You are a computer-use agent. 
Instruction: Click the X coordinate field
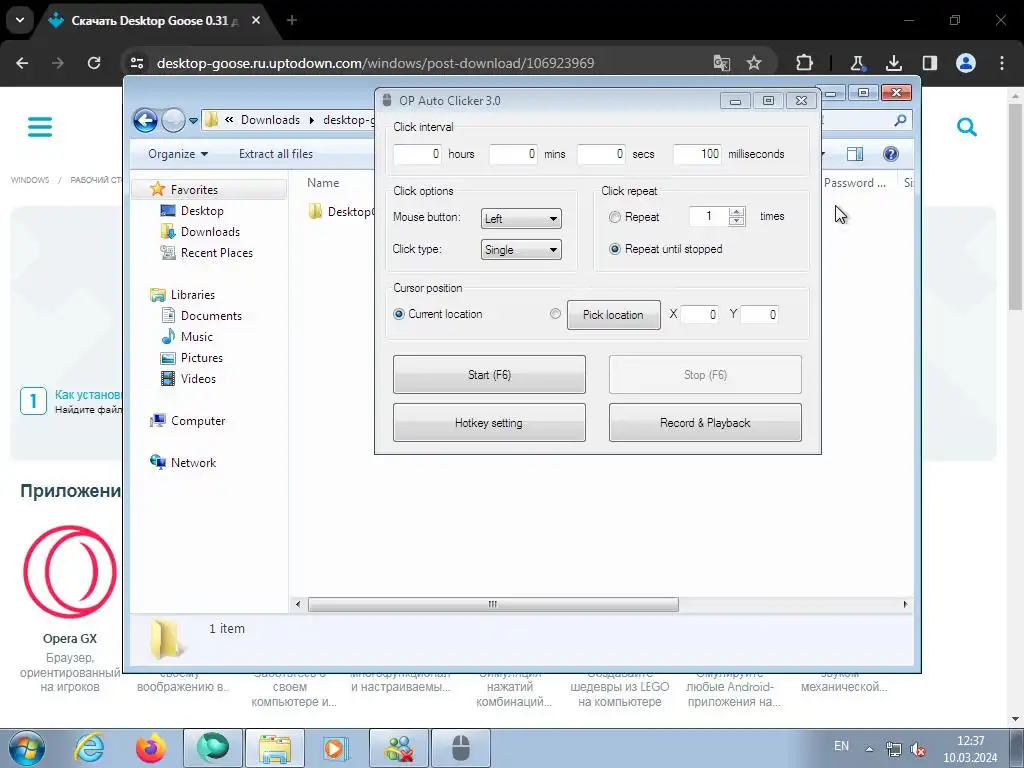[699, 315]
